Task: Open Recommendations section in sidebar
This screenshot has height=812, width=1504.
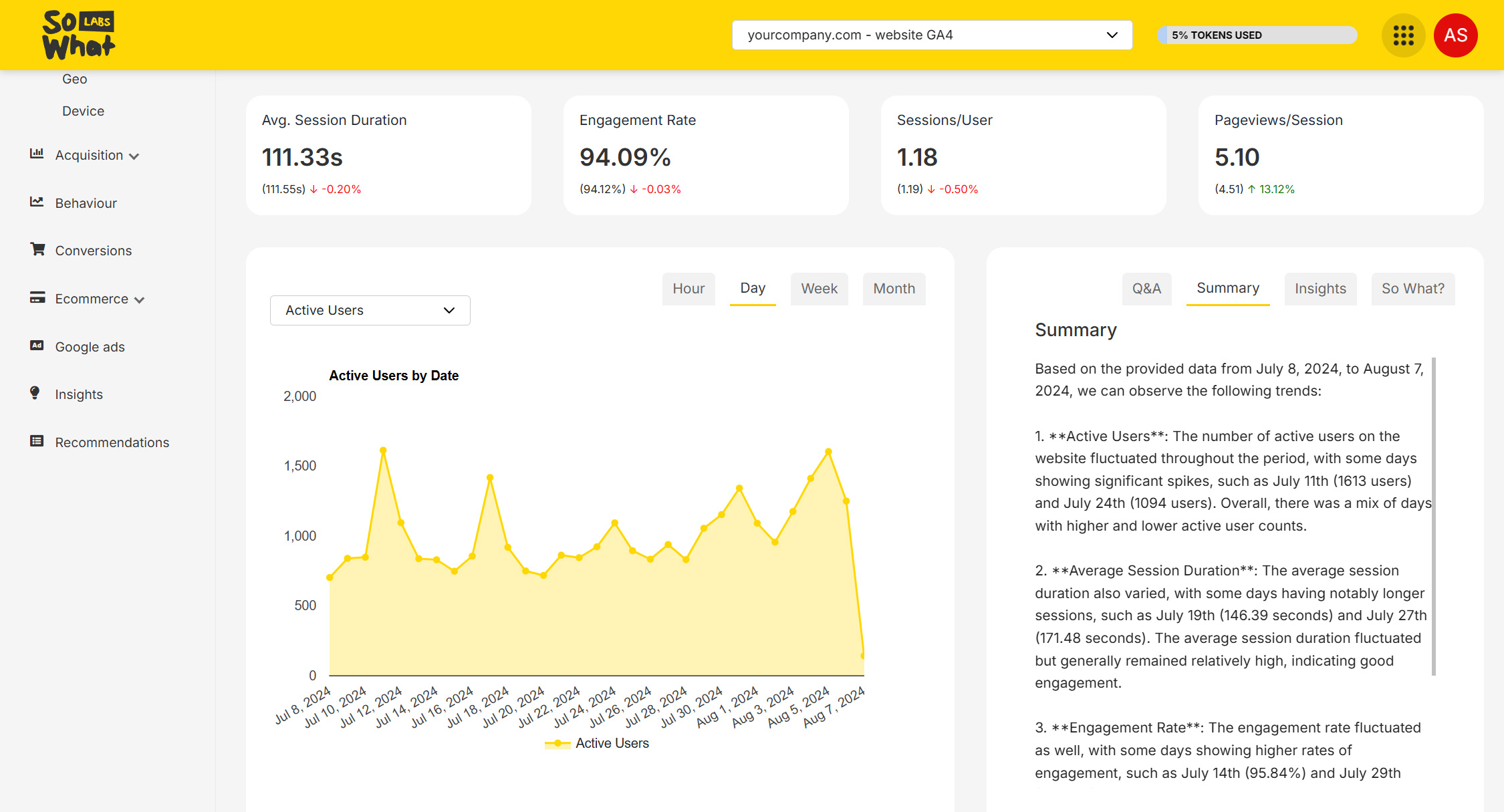Action: (112, 442)
